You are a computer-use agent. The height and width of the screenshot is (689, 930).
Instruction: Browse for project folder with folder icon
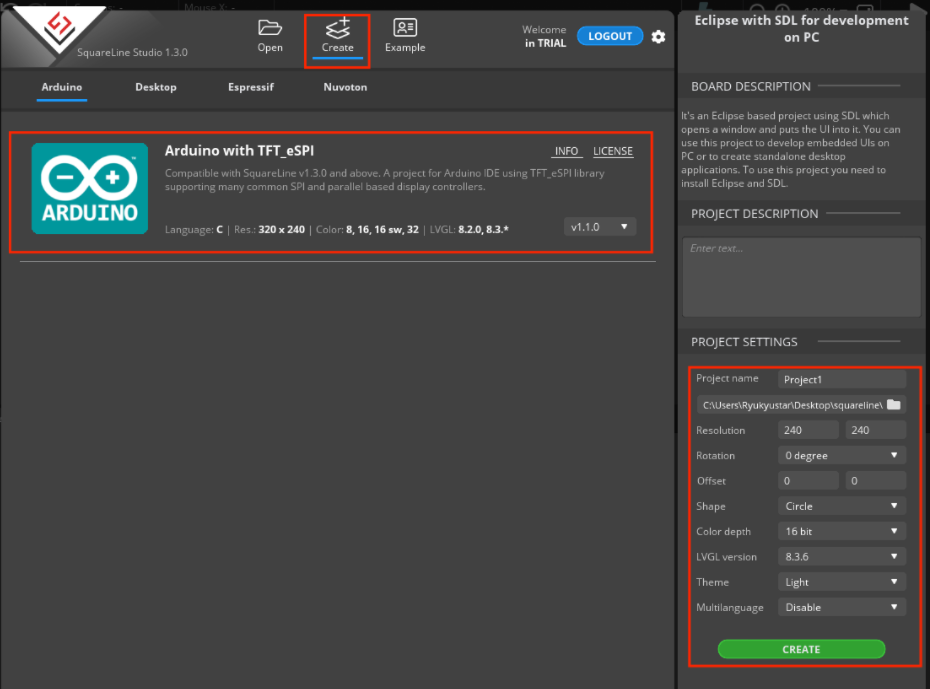pos(894,405)
